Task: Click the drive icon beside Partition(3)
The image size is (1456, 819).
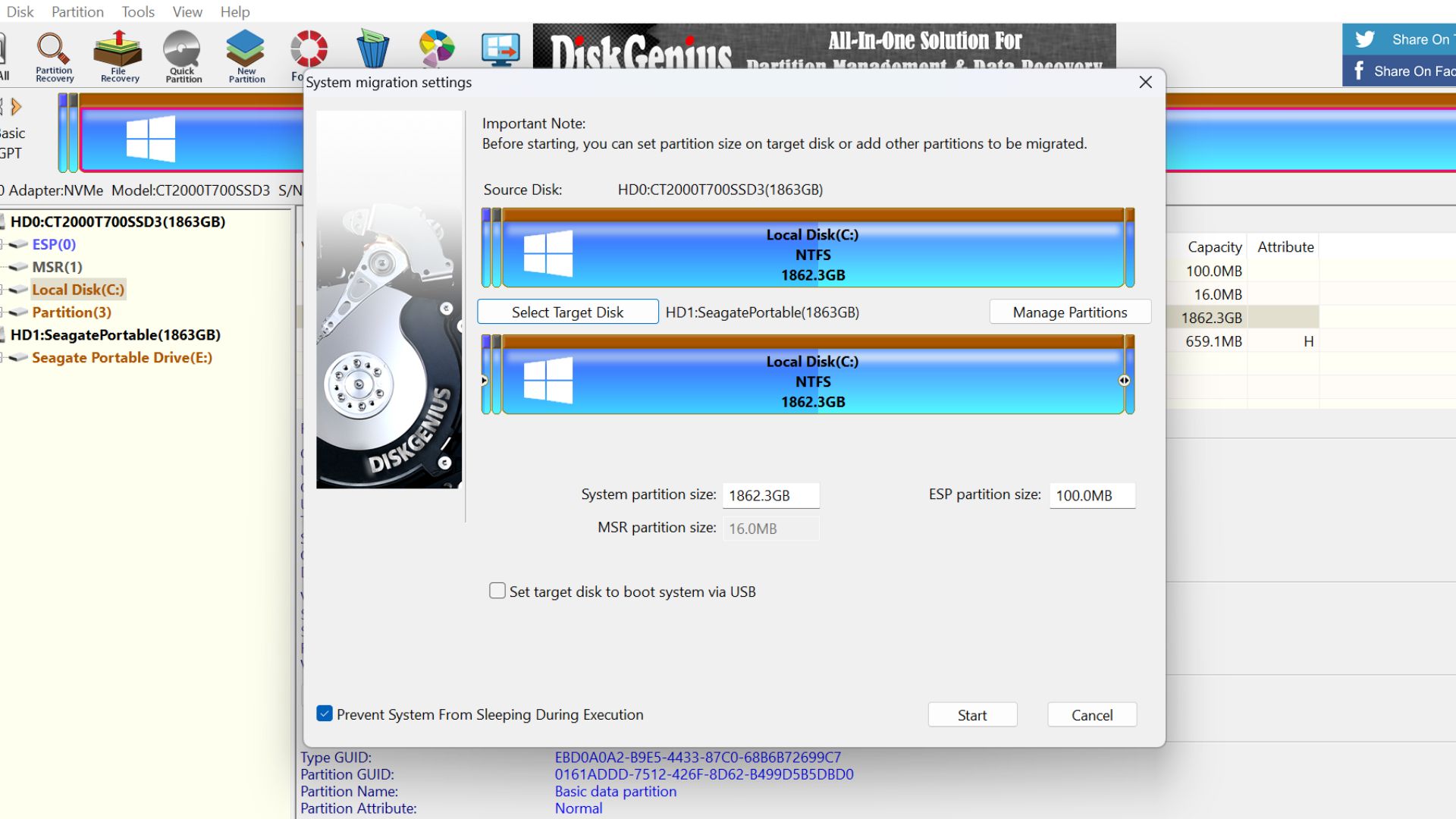Action: [18, 312]
